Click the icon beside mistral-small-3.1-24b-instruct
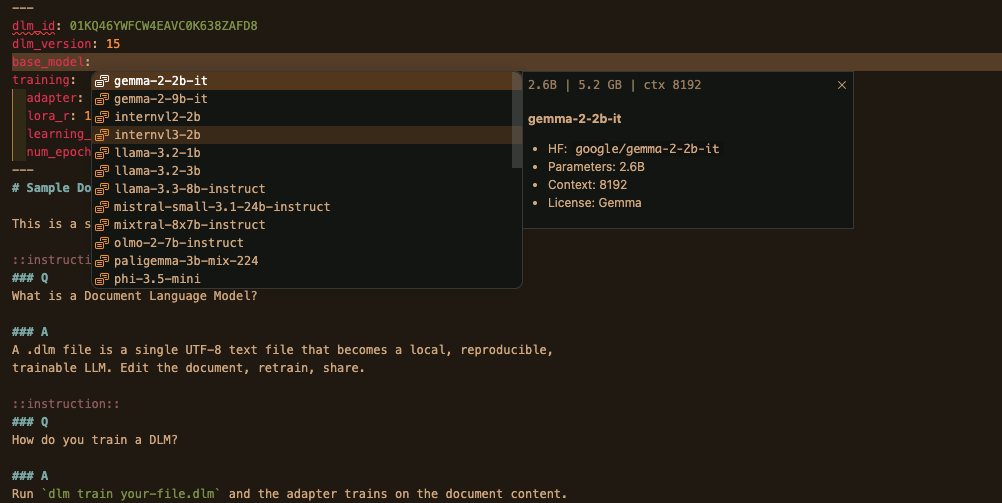1002x503 pixels. [x=102, y=207]
